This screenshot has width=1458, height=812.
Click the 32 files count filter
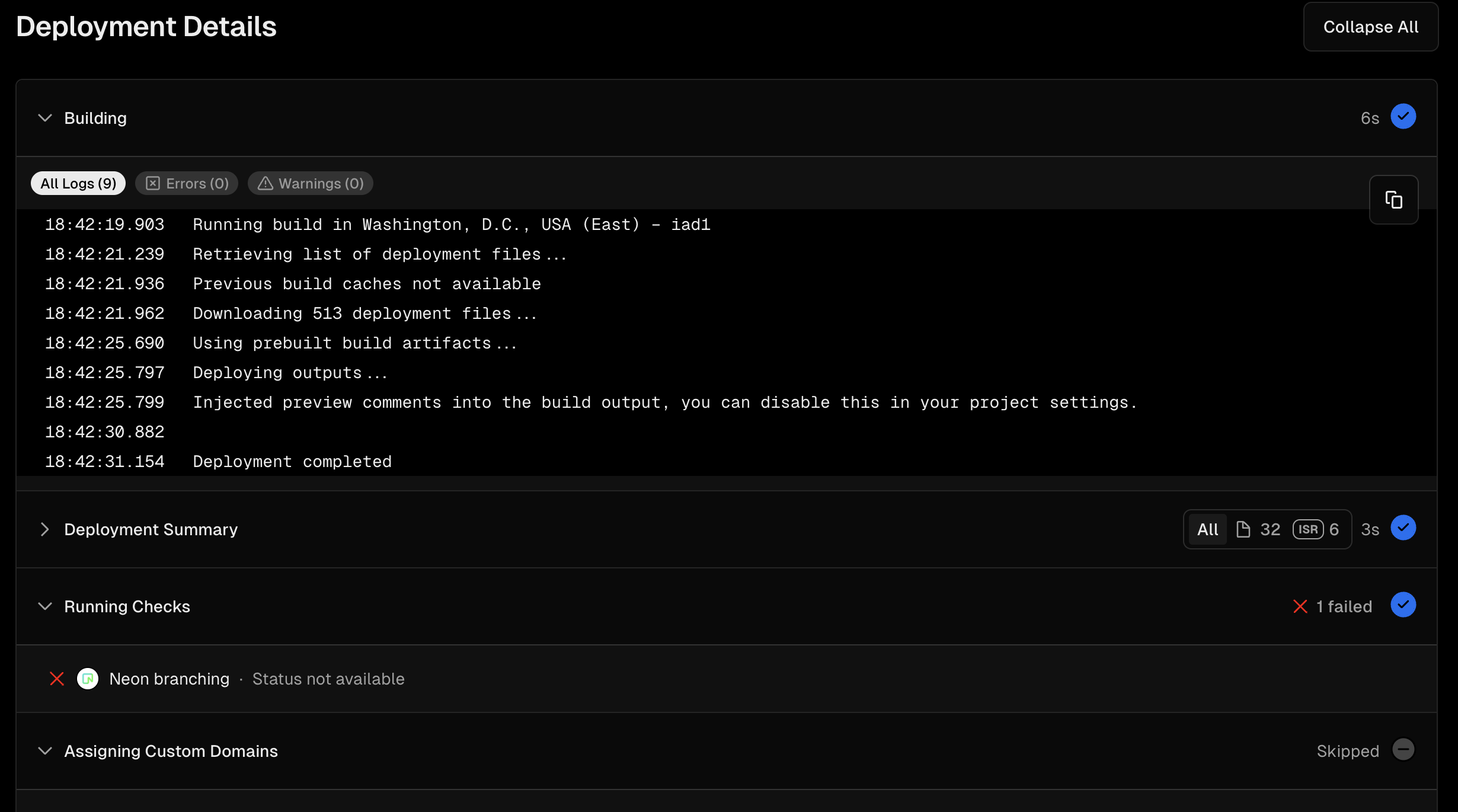pyautogui.click(x=1259, y=529)
